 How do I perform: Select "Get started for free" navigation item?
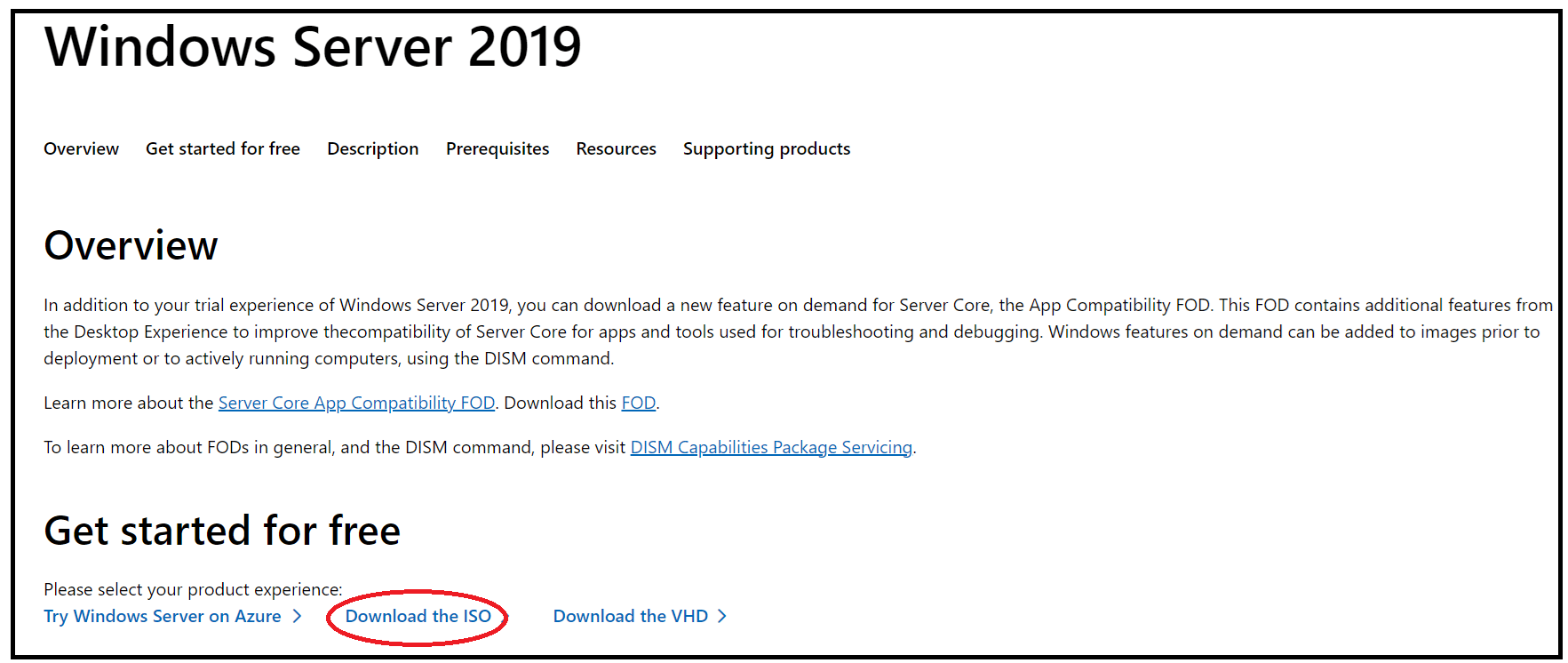click(222, 148)
